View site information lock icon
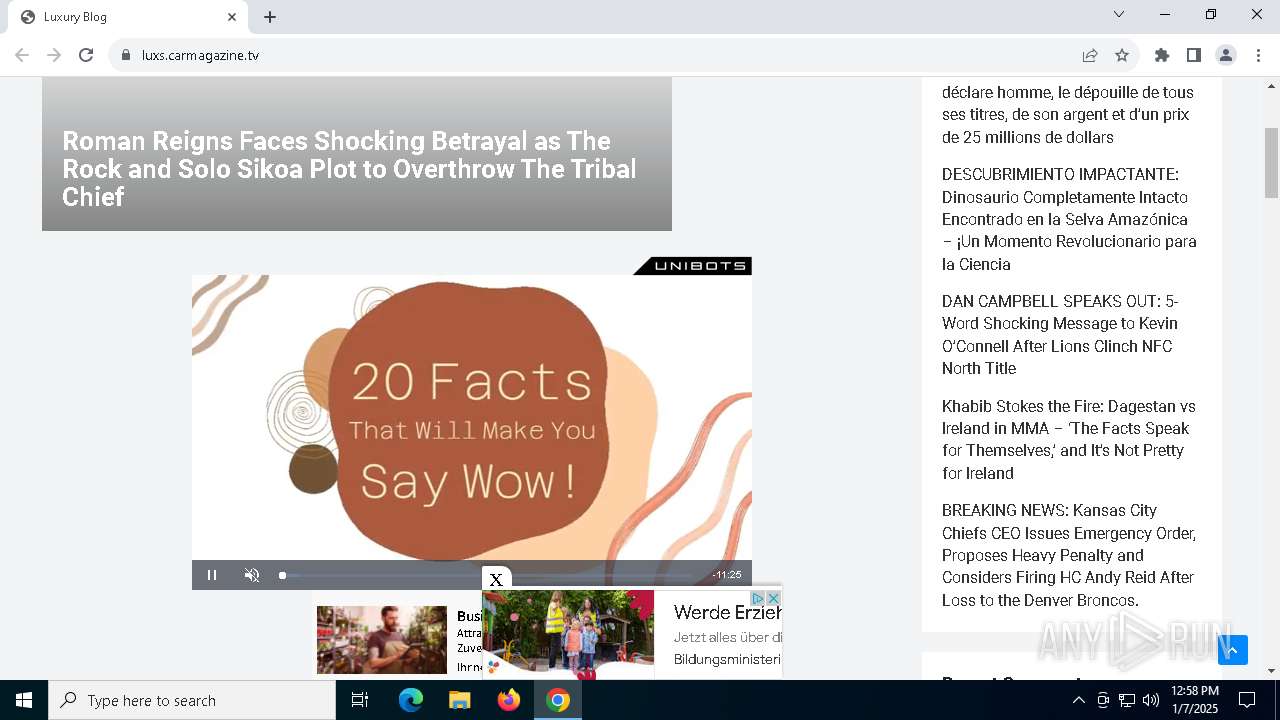Screen dimensions: 1280x720 coord(126,55)
